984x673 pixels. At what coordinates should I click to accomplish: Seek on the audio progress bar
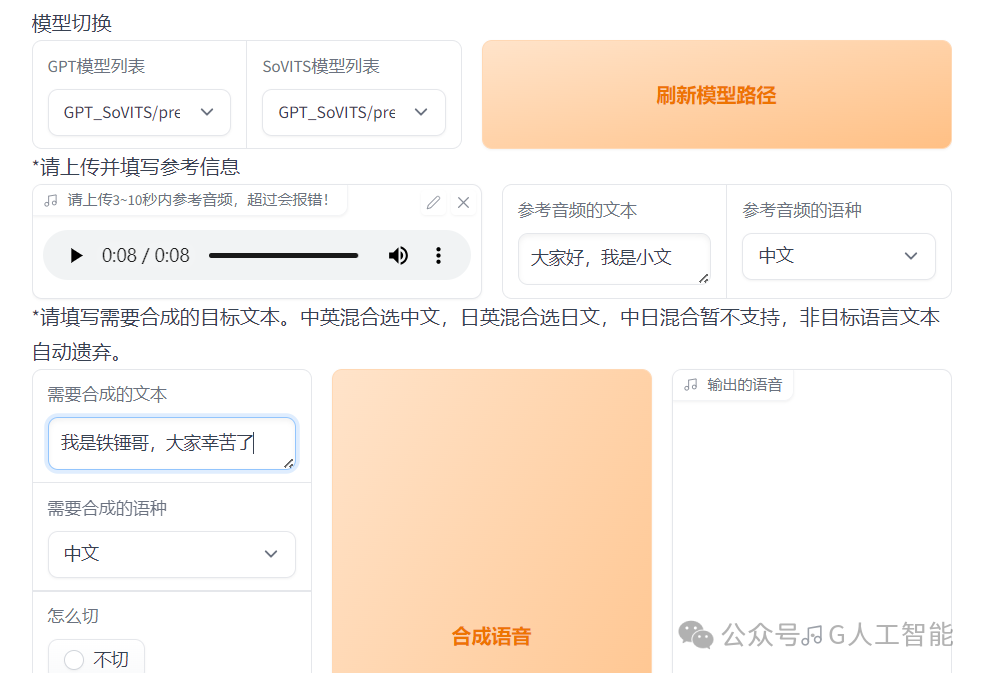(x=284, y=256)
